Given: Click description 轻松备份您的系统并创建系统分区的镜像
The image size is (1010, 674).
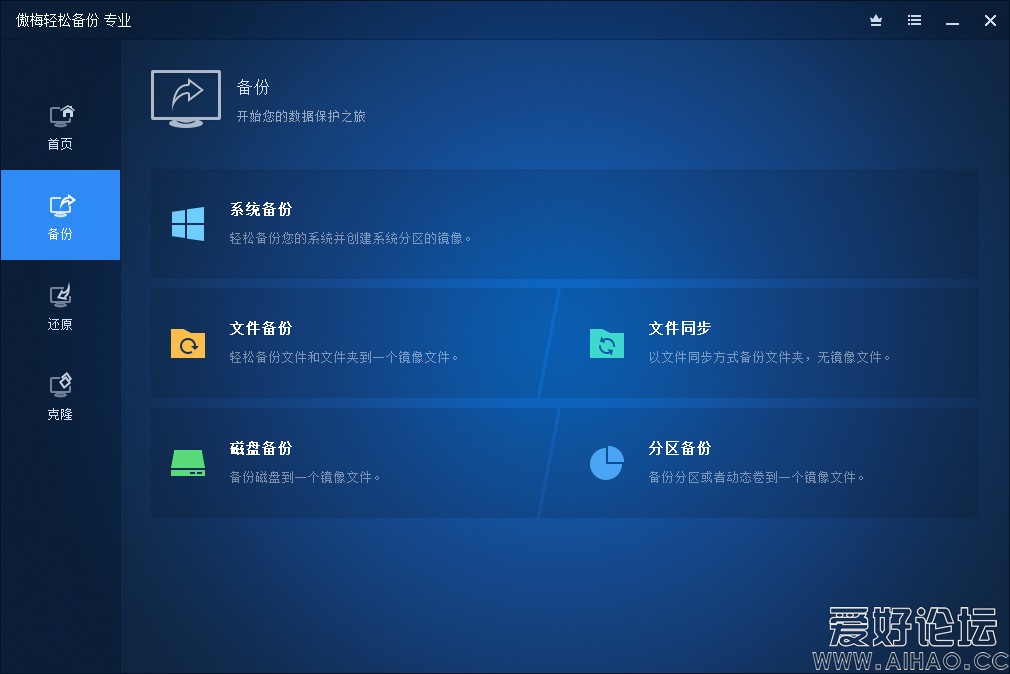Looking at the screenshot, I should click(x=350, y=238).
